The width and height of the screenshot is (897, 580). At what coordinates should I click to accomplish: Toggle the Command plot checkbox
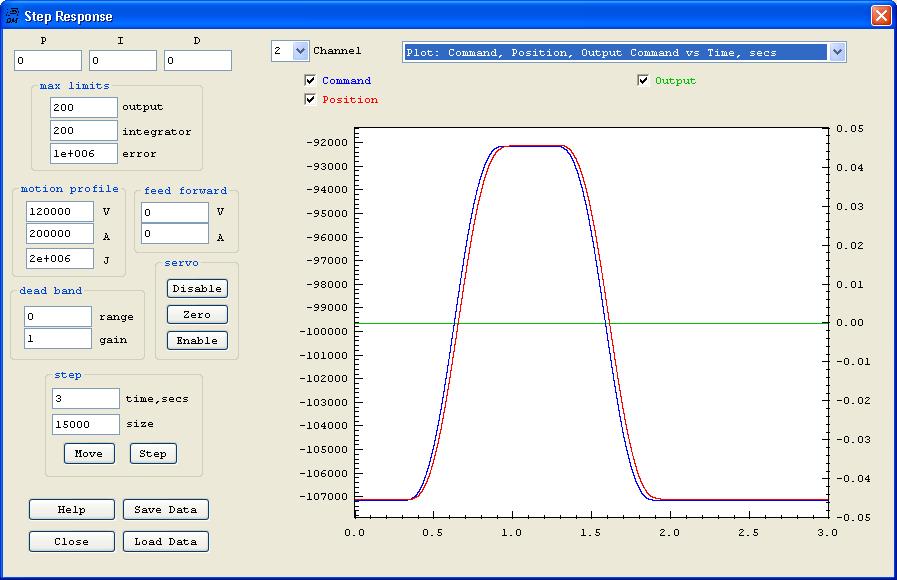click(310, 81)
